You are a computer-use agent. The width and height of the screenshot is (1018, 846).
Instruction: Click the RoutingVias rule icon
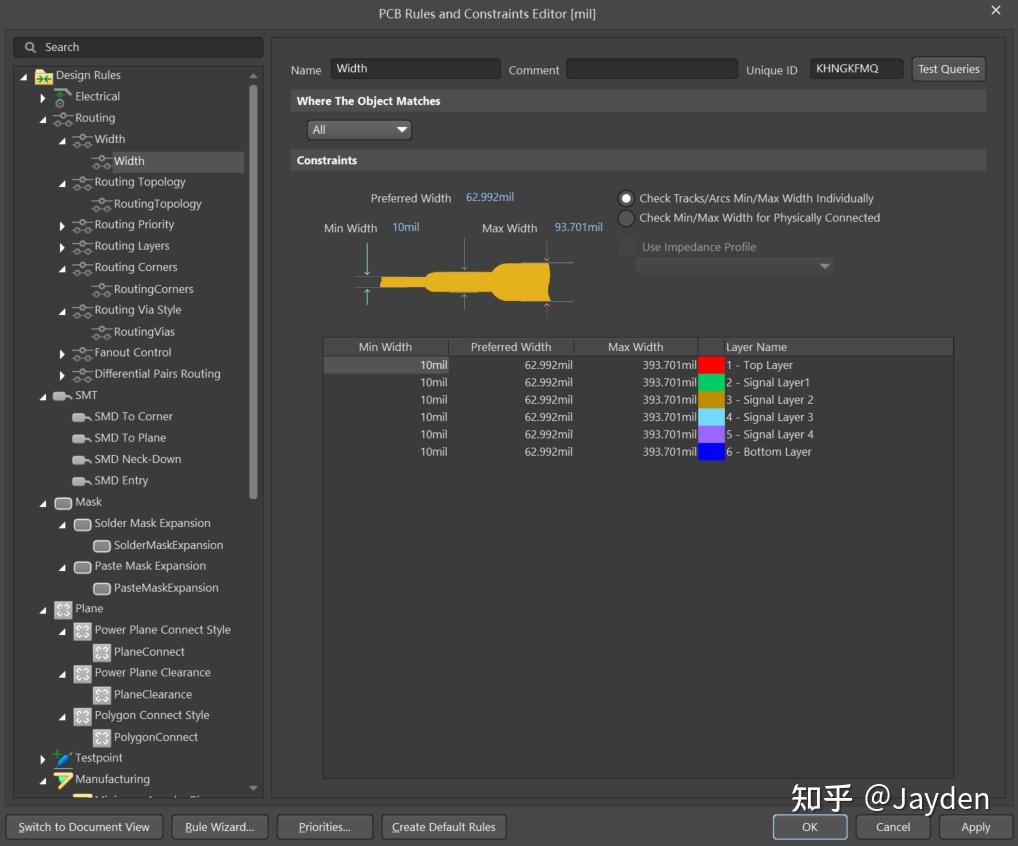point(101,331)
